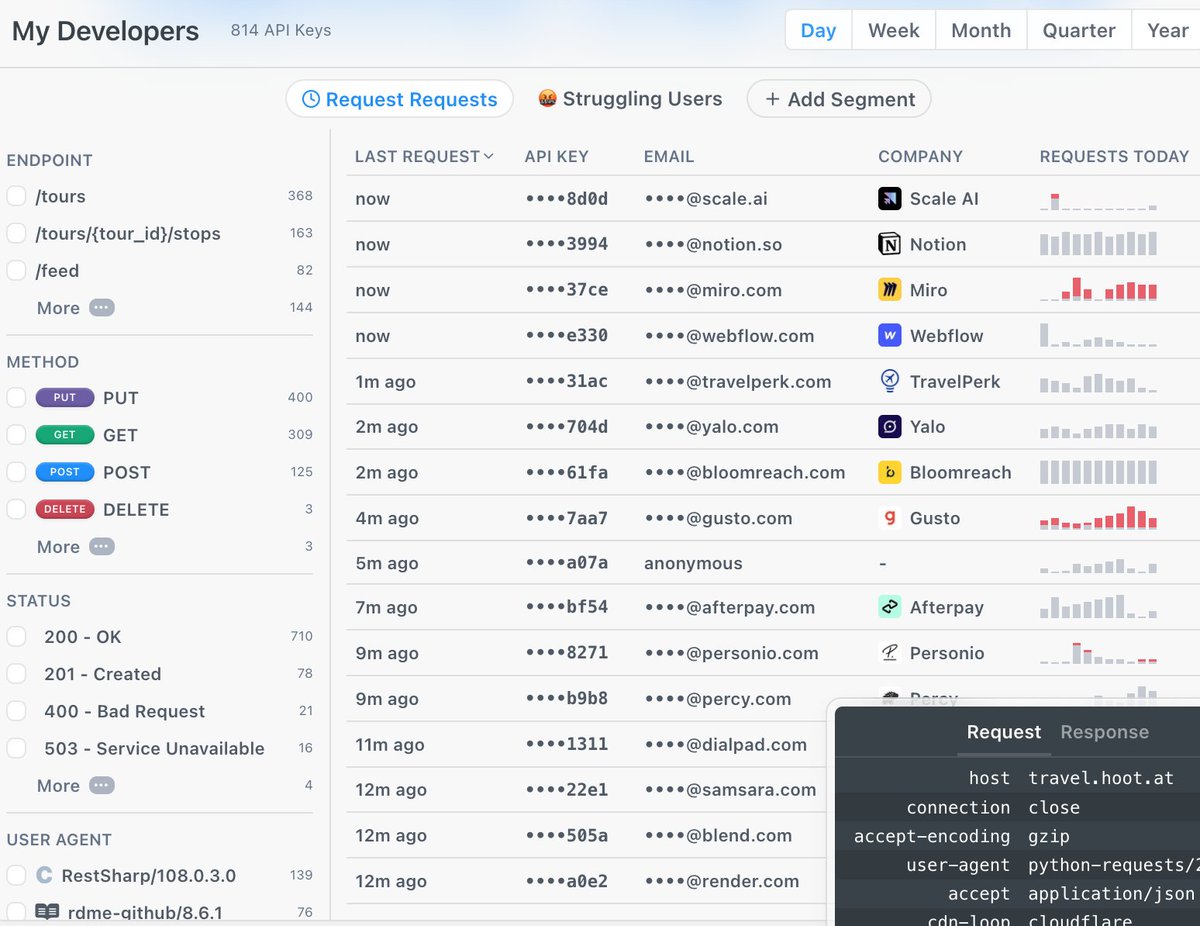This screenshot has width=1200, height=926.
Task: Click the Add Segment button
Action: (838, 99)
